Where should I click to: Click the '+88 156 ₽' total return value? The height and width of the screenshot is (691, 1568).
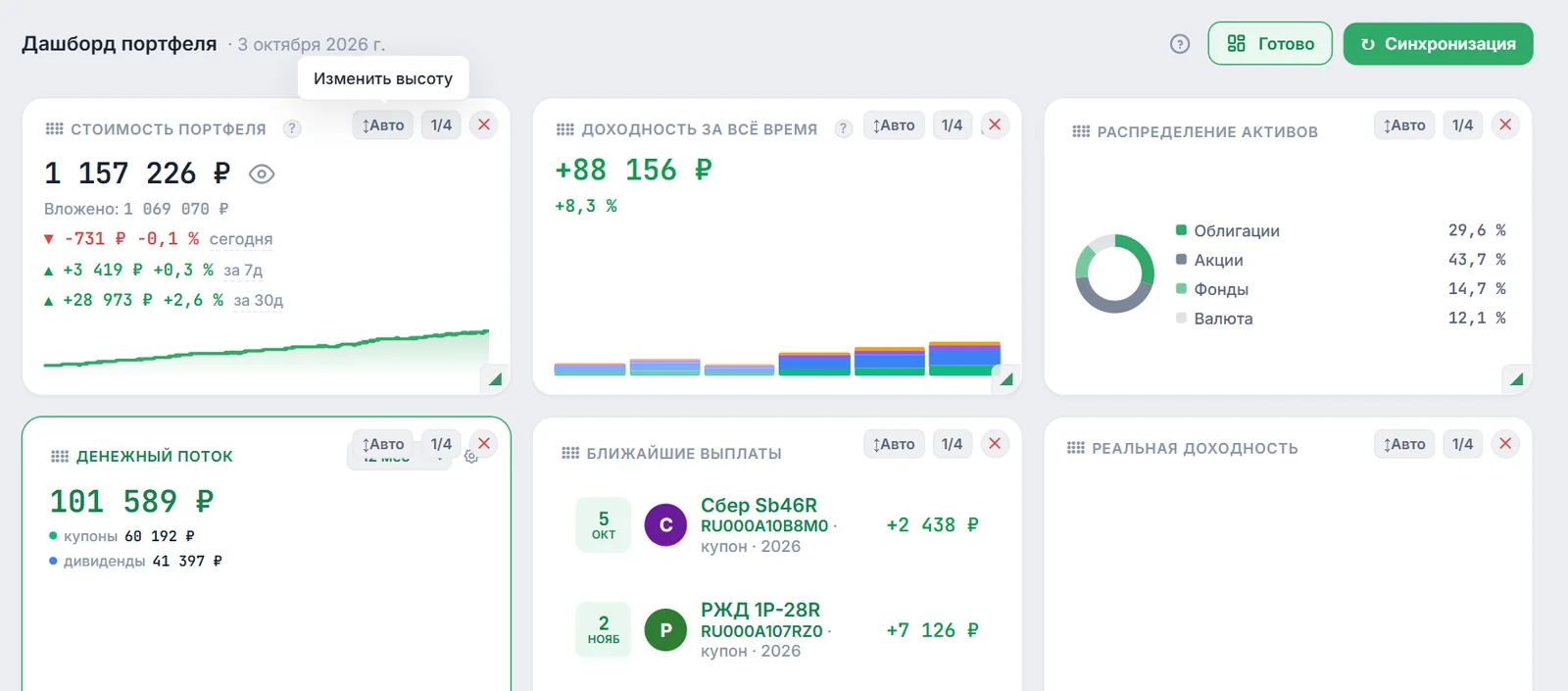634,170
